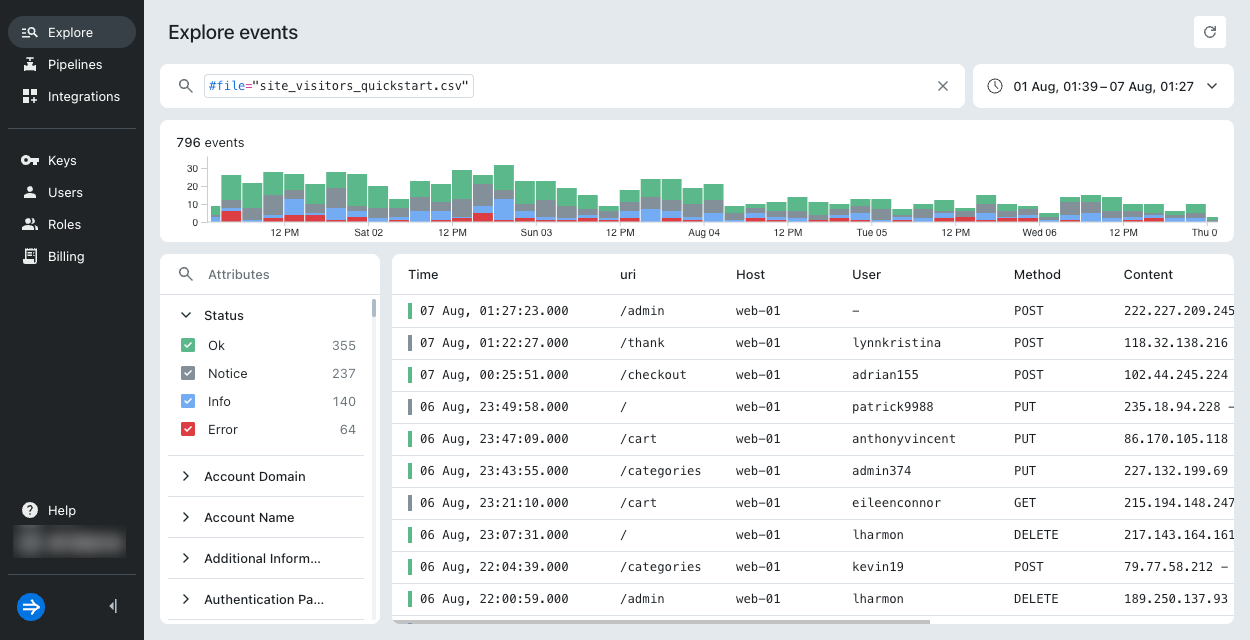Click the clock icon in time range picker
Screen dimensions: 1250x640
[x=995, y=86]
